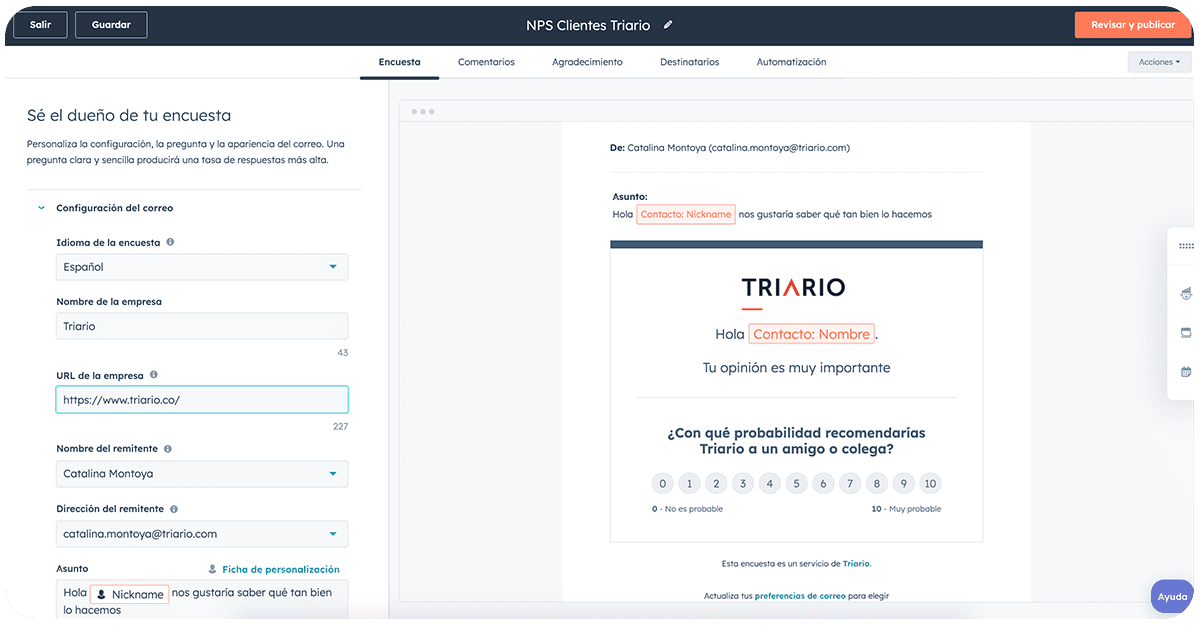
Task: Collapse Configuración del correo section
Action: 41,208
